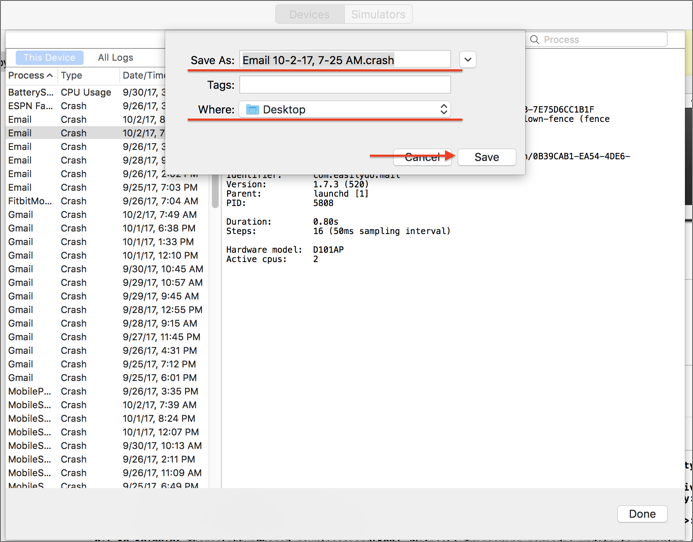Select Email crash from 9/25/17, 7:03 PM
693x542 pixels.
[x=107, y=187]
